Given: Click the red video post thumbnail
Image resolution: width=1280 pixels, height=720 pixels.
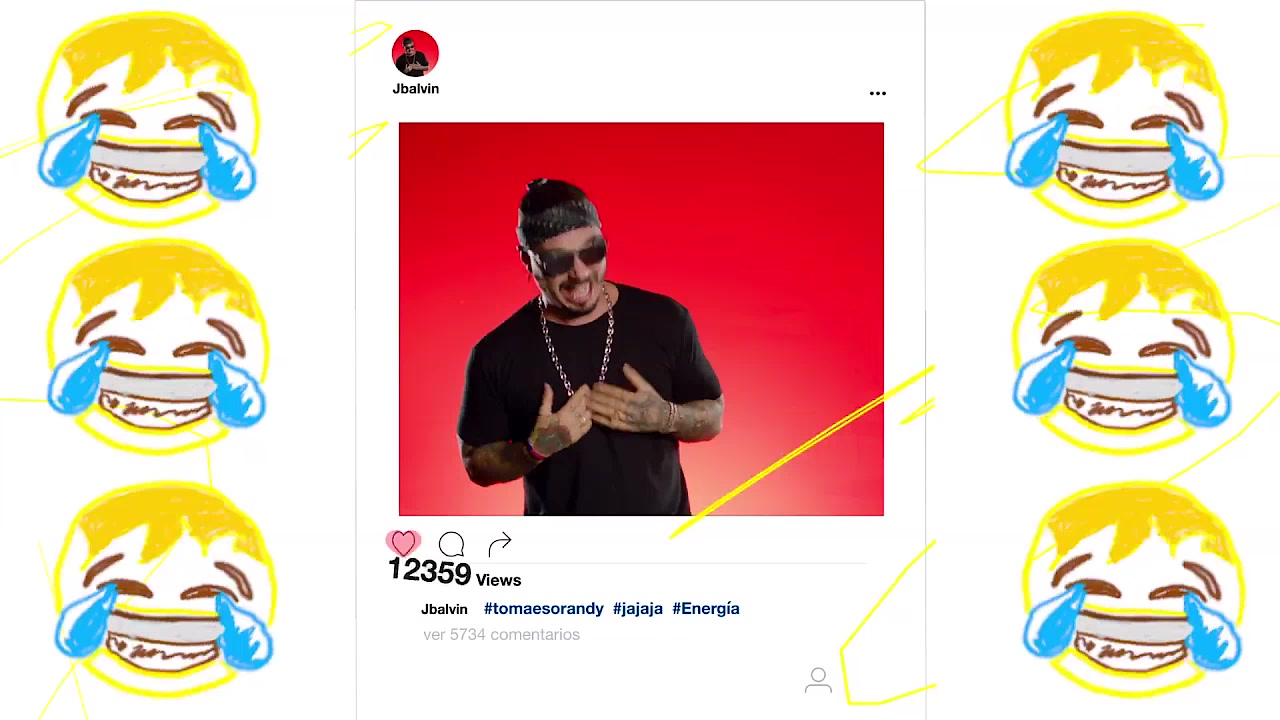Looking at the screenshot, I should pyautogui.click(x=641, y=319).
